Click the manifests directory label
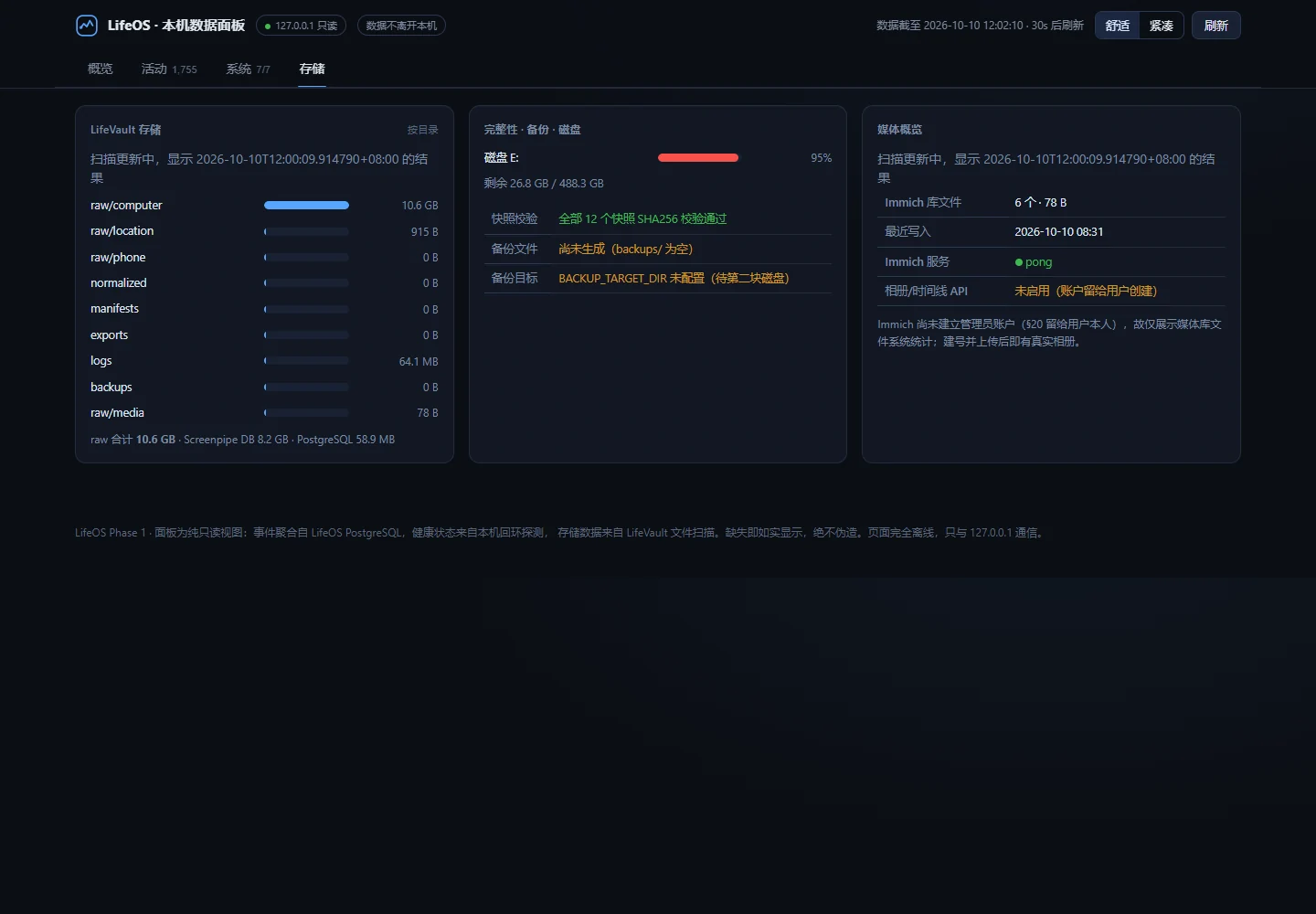 click(115, 309)
